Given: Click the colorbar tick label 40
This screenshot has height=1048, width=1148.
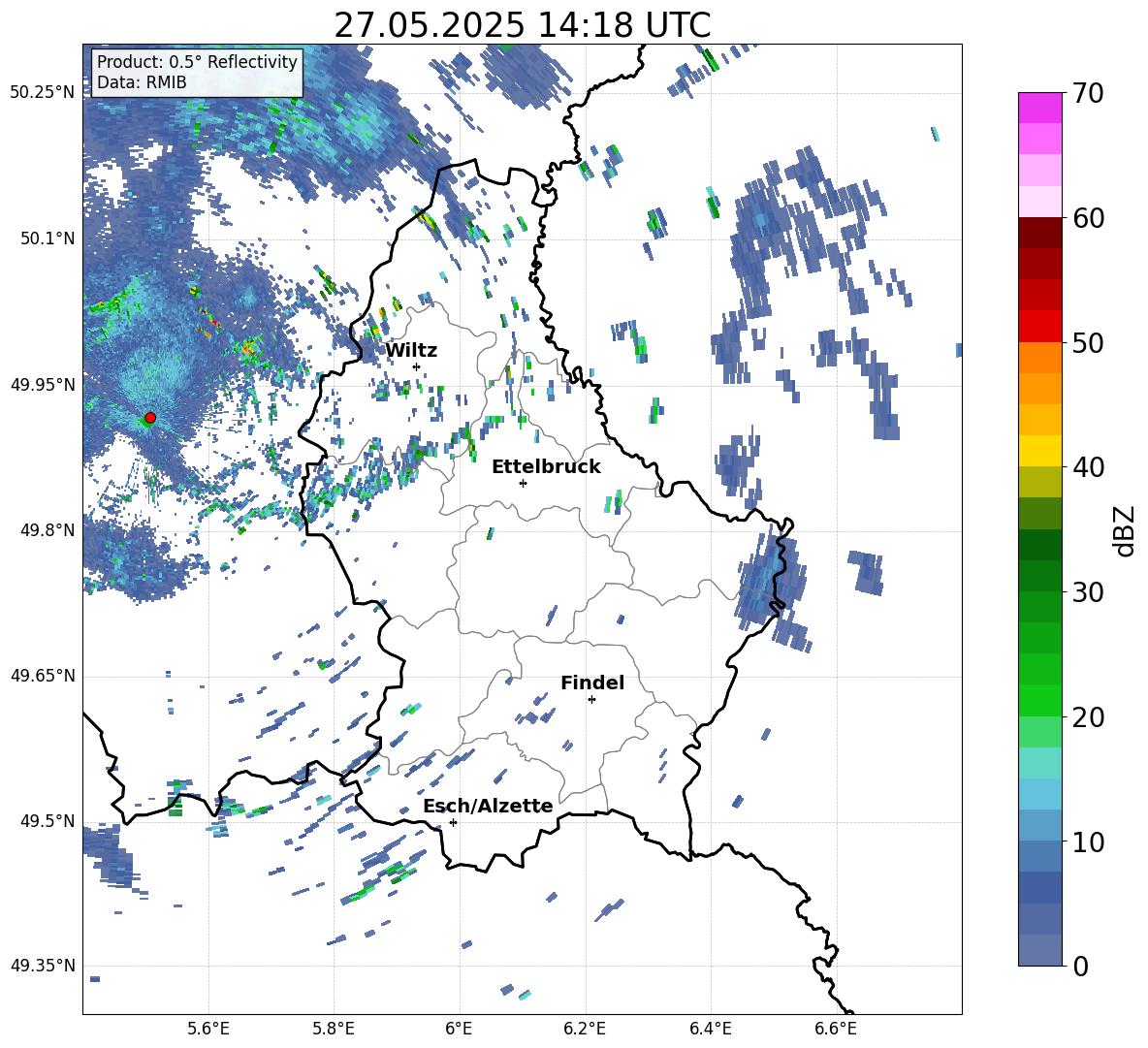Looking at the screenshot, I should tap(1088, 467).
